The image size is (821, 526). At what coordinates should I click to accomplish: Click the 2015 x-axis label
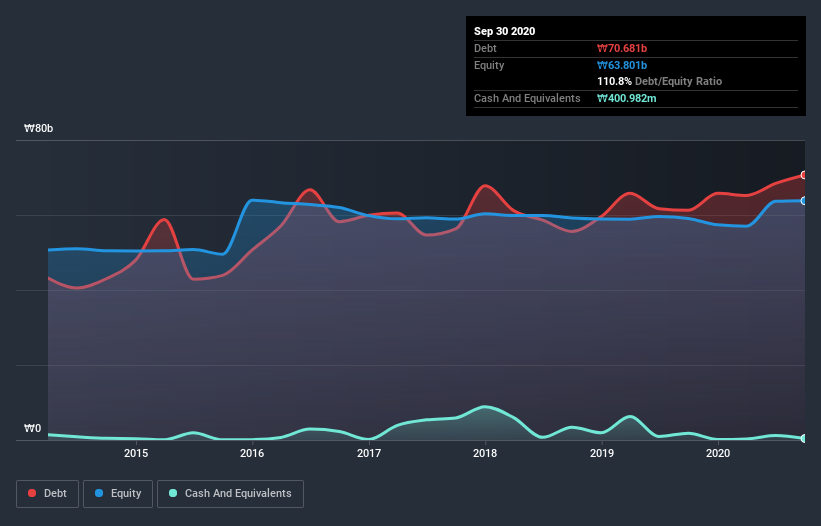(136, 453)
